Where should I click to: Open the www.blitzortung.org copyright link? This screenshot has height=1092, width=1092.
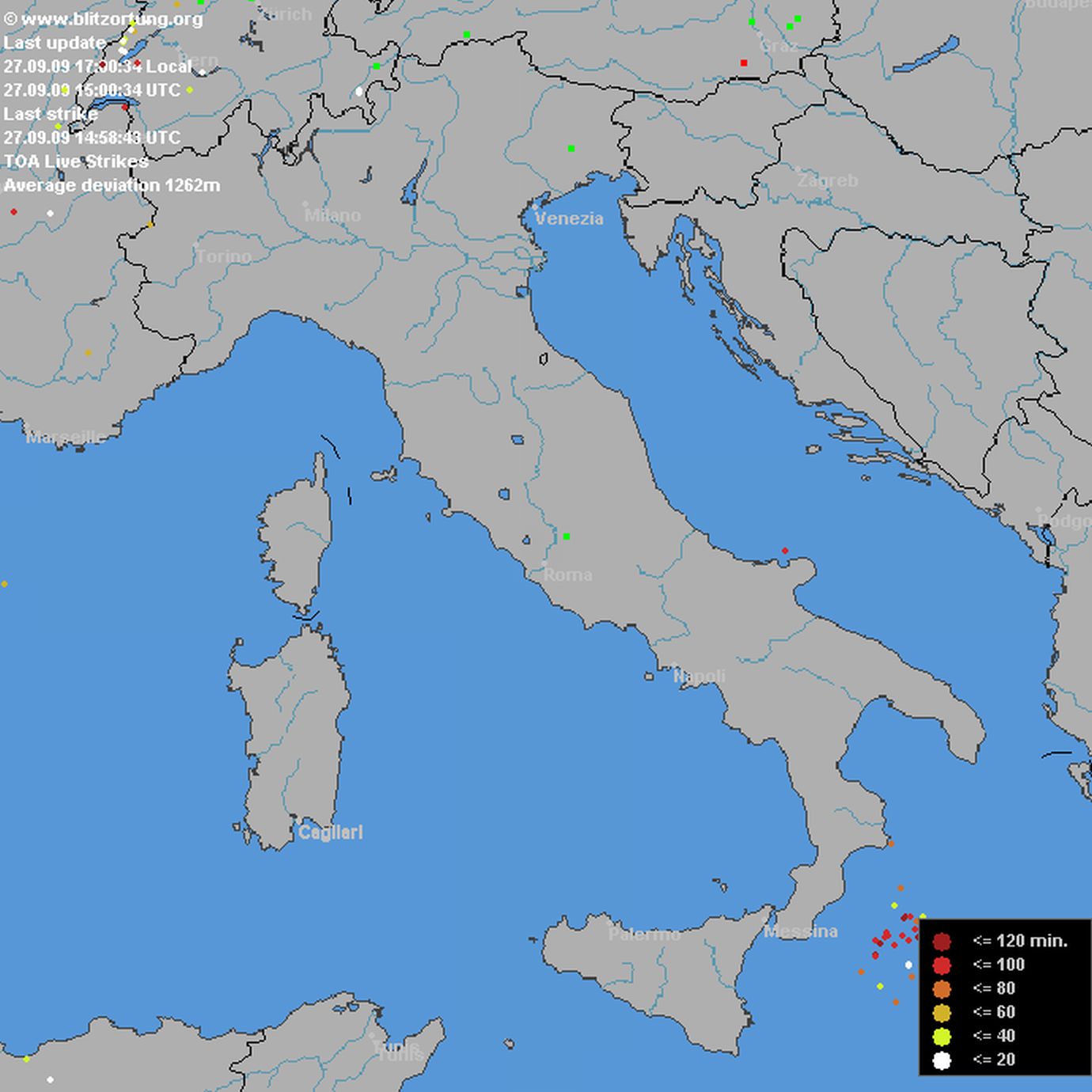pos(104,19)
